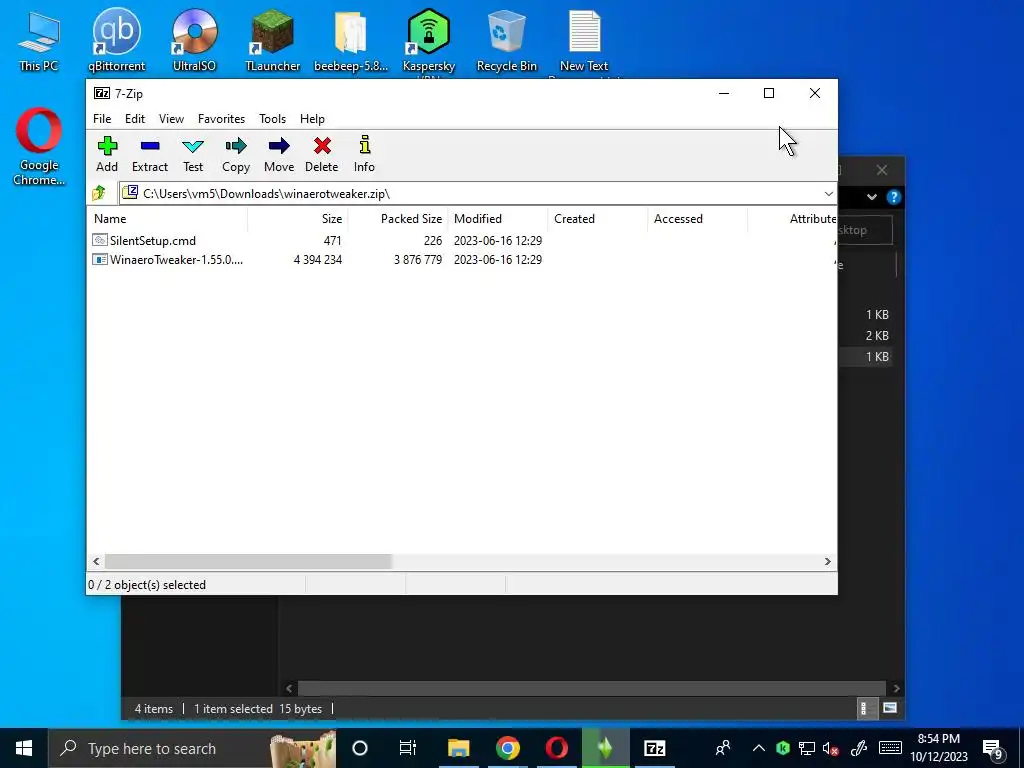Open the Edit menu
Viewport: 1024px width, 768px height.
[135, 119]
